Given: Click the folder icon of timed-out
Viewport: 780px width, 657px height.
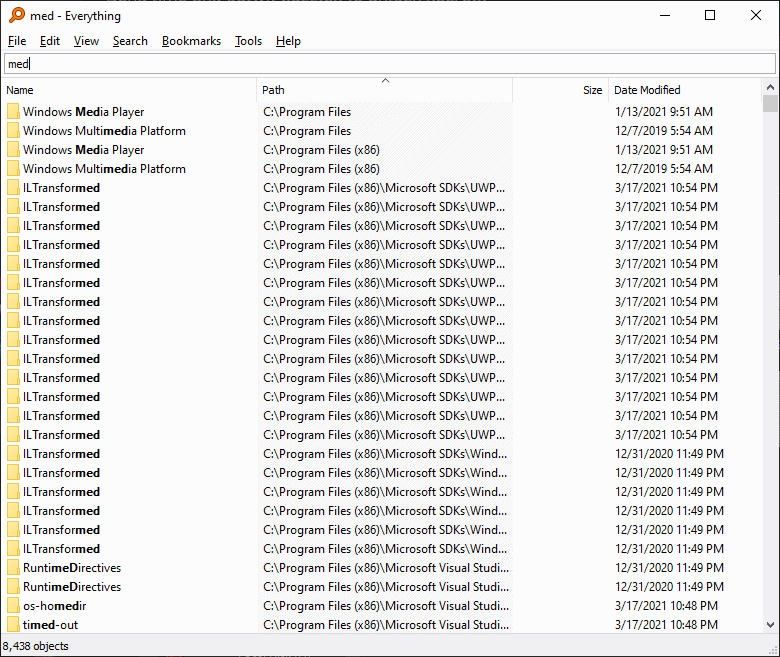Looking at the screenshot, I should pos(13,624).
